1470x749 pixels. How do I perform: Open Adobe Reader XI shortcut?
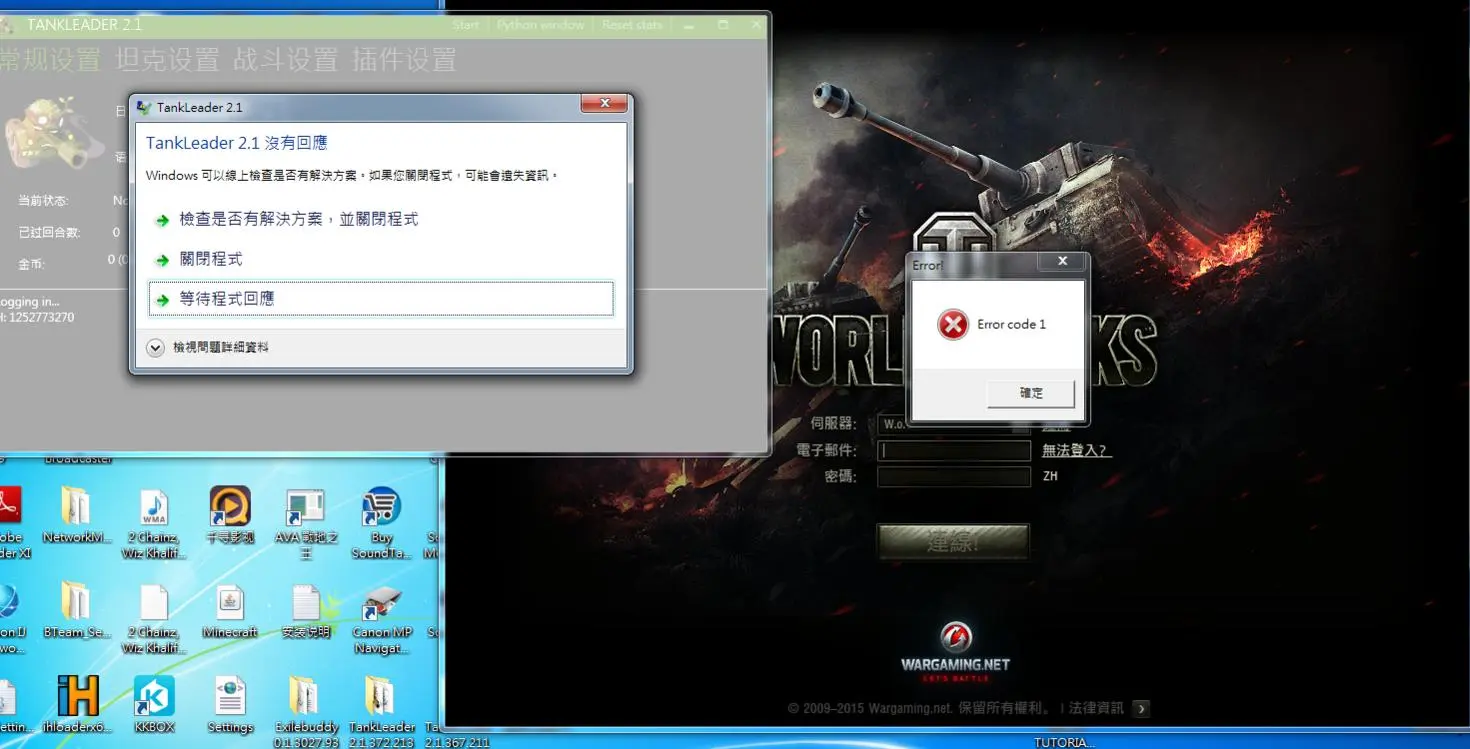[10, 521]
